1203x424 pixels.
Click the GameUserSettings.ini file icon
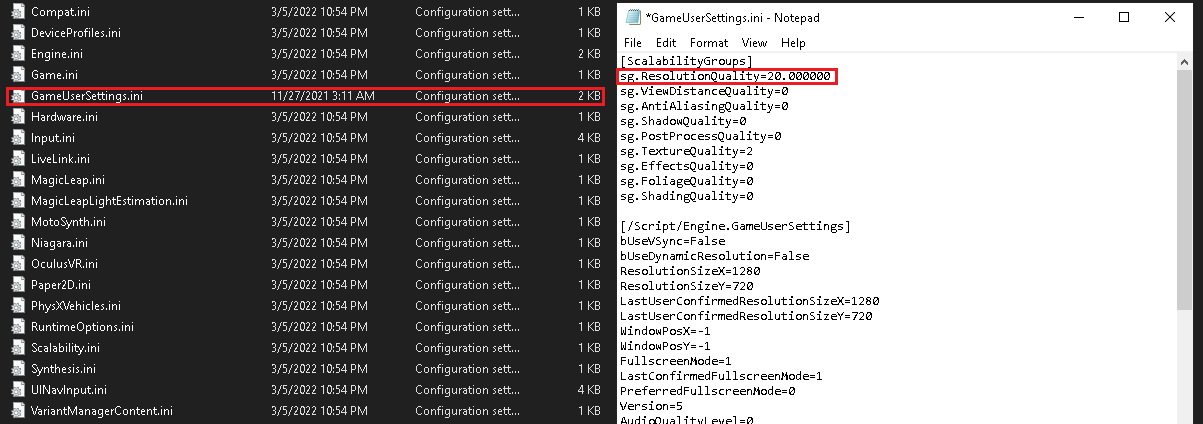coord(17,96)
